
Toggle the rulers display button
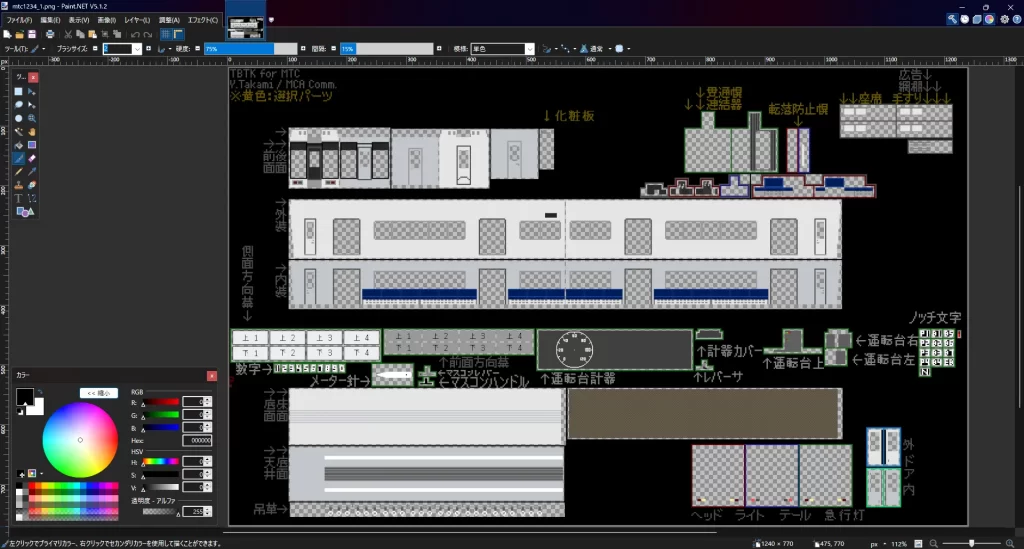[179, 34]
